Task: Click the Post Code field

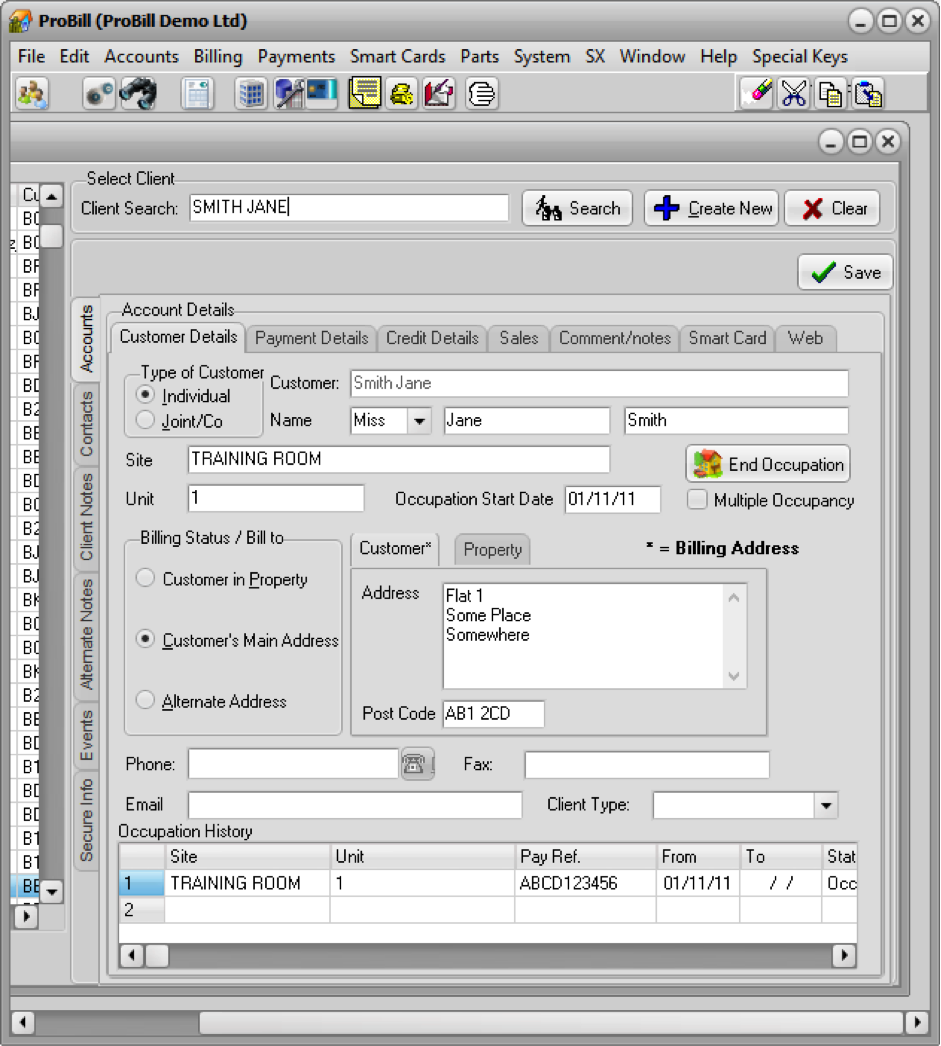Action: [x=494, y=714]
